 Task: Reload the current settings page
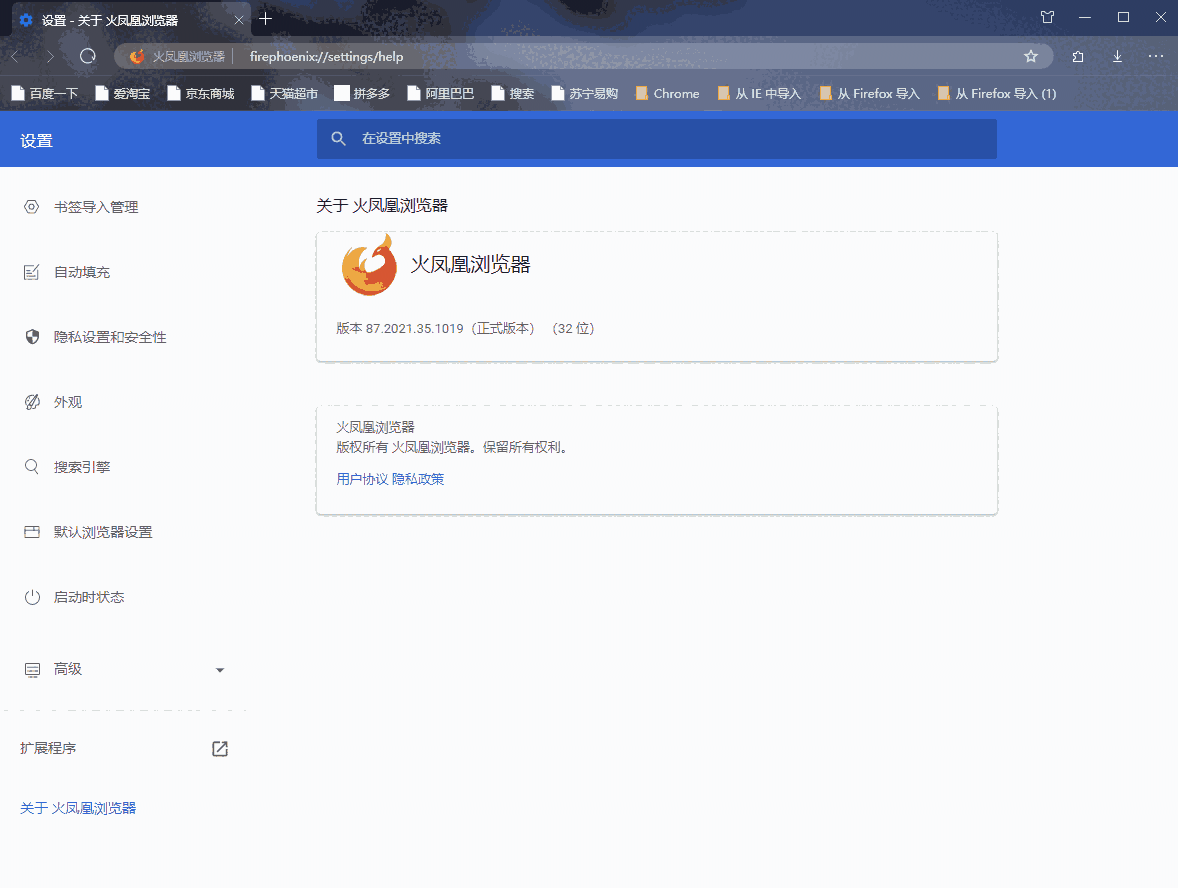(88, 57)
